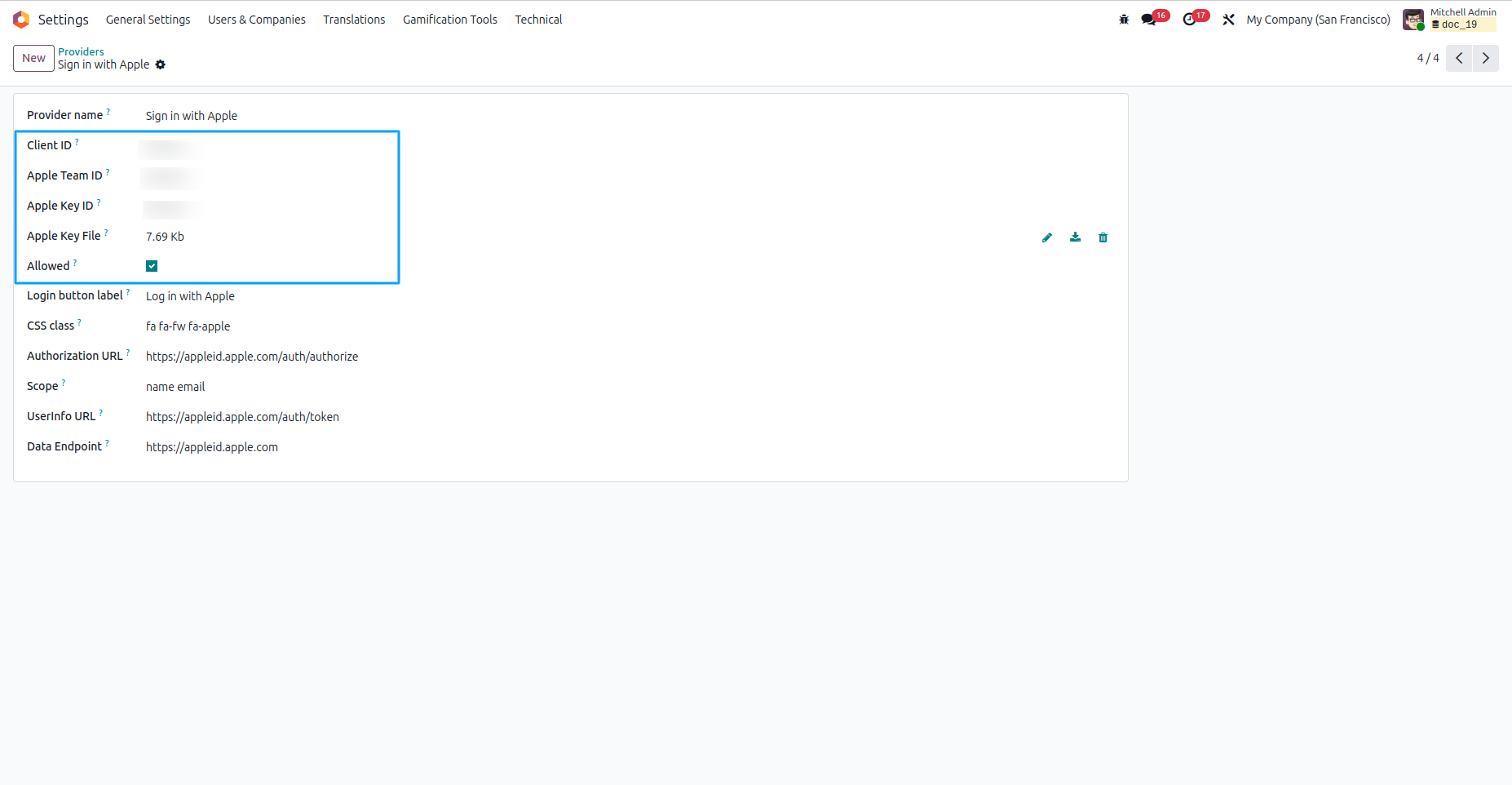1512x785 pixels.
Task: Click the Authorization URL help question mark
Action: click(127, 353)
